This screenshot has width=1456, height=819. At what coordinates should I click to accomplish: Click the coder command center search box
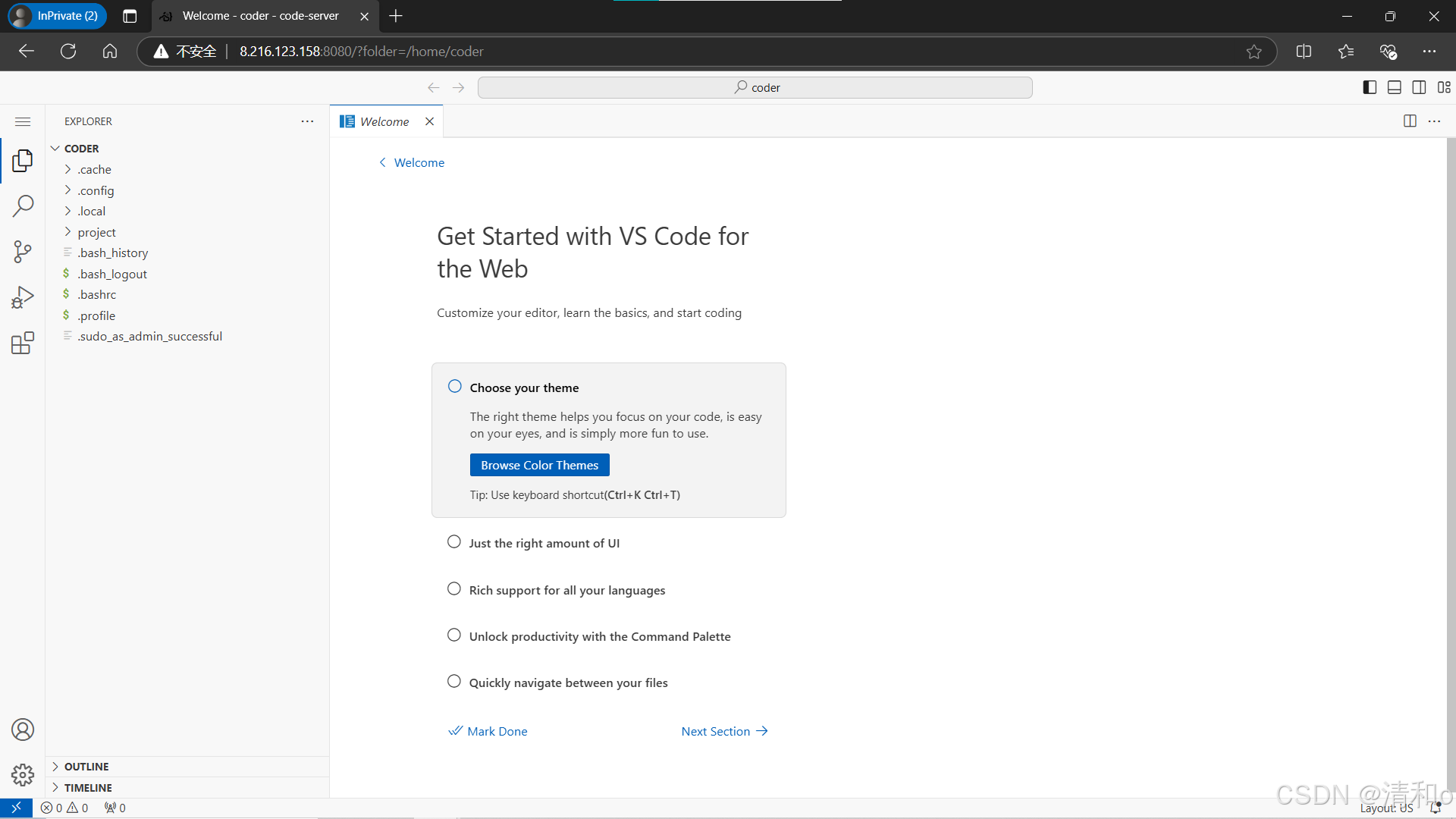755,87
